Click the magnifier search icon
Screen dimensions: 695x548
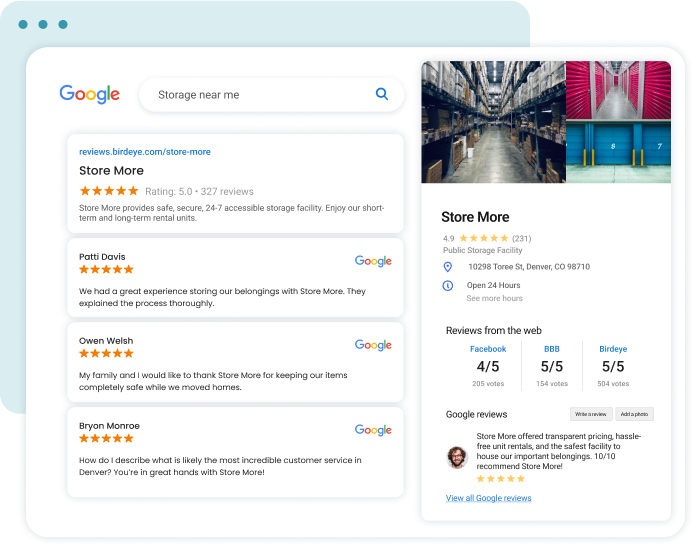coord(382,94)
